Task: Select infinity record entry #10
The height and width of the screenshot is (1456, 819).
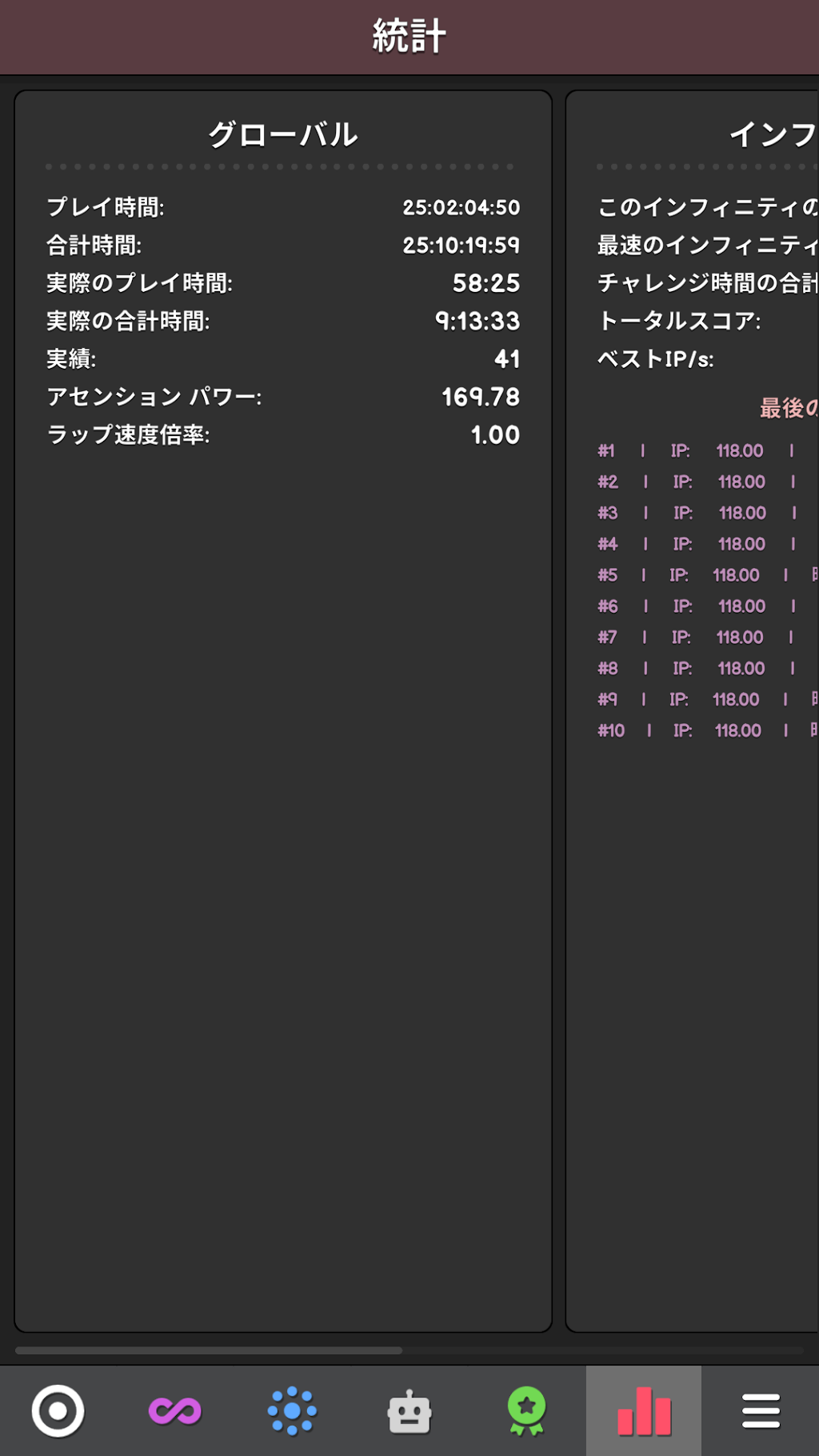Action: [708, 730]
